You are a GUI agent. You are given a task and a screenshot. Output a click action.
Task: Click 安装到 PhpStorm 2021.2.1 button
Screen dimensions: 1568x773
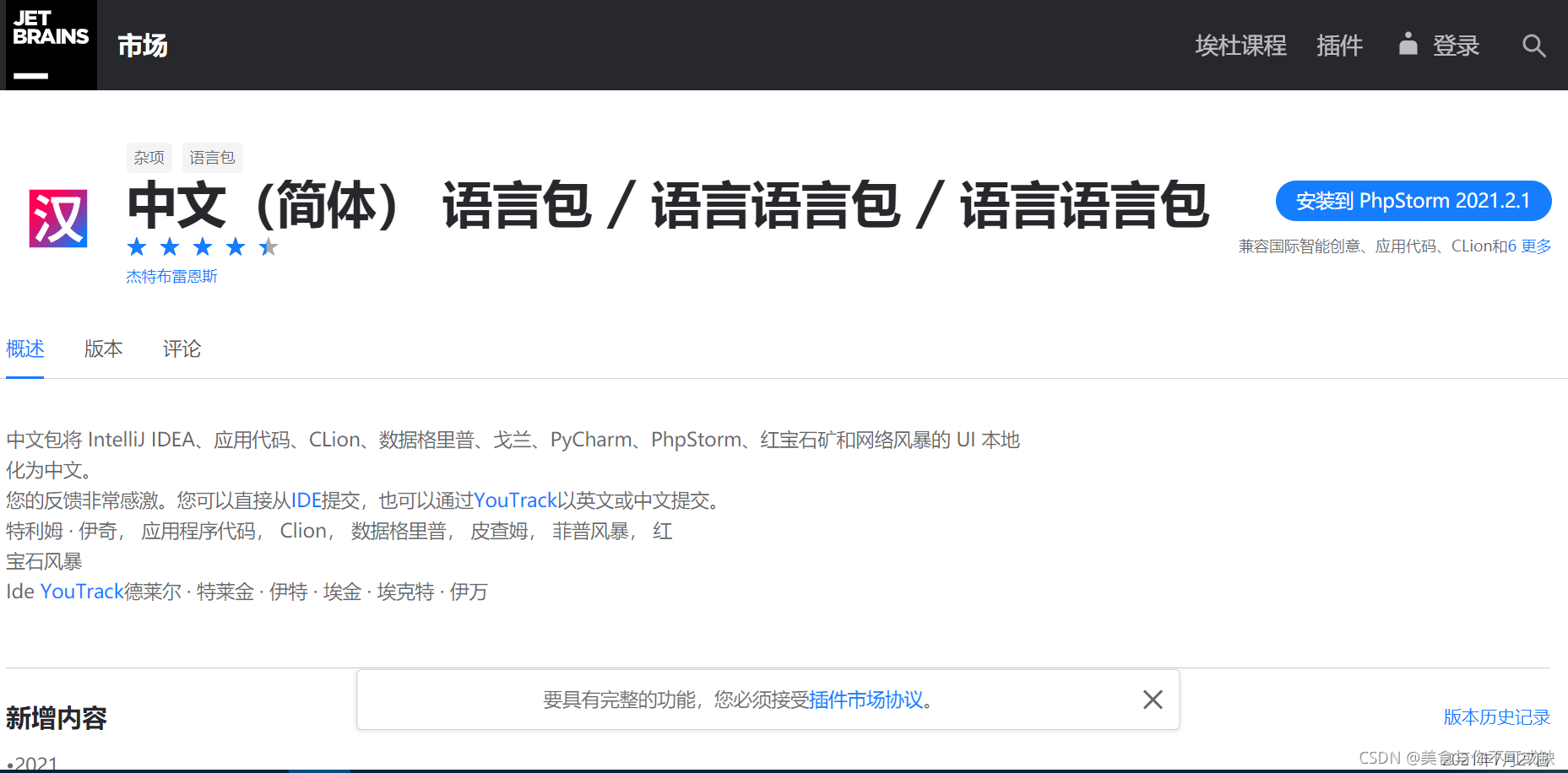click(x=1413, y=201)
